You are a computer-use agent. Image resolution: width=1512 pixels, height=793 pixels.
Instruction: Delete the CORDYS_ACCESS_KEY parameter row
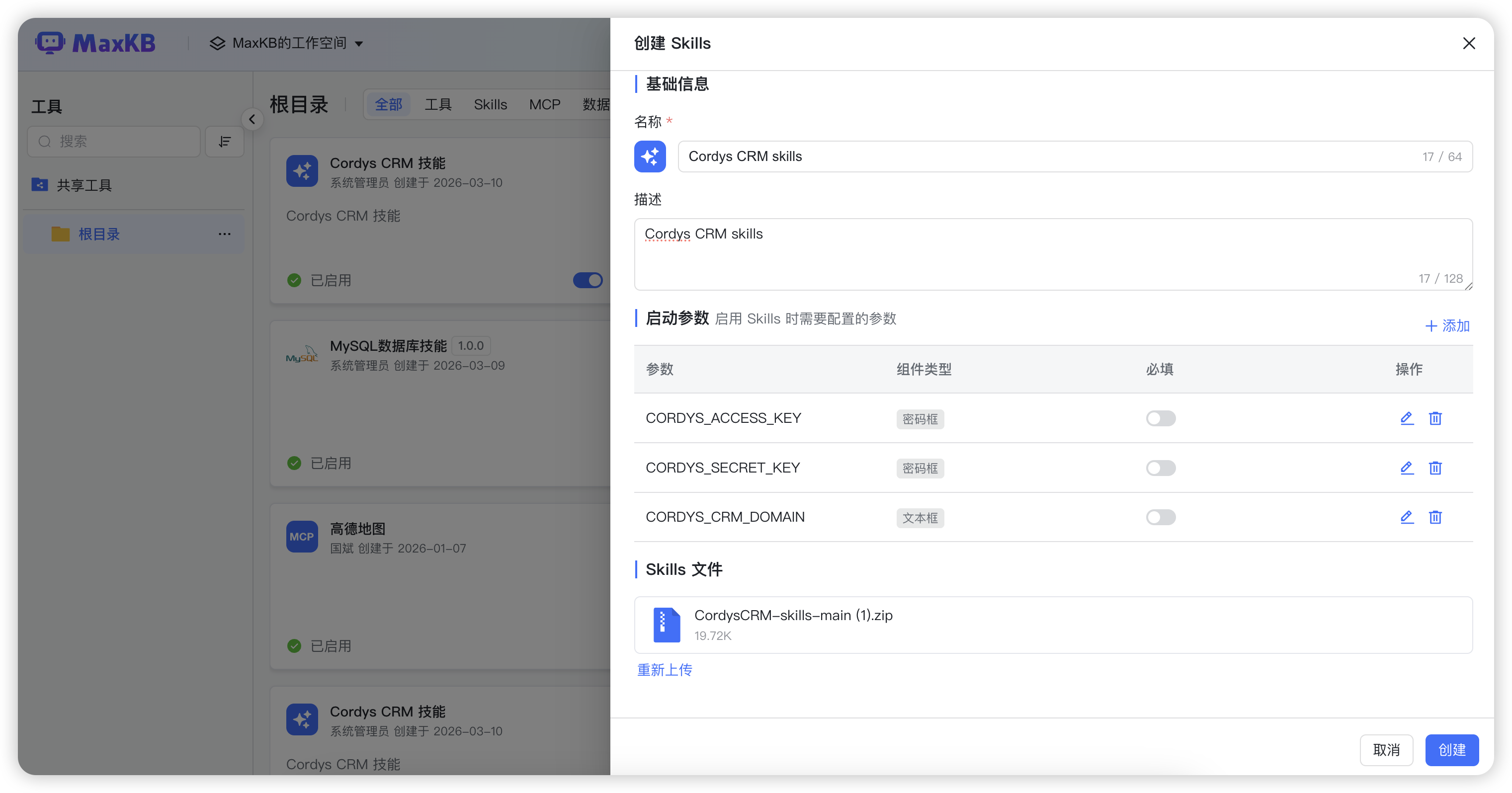click(1435, 418)
